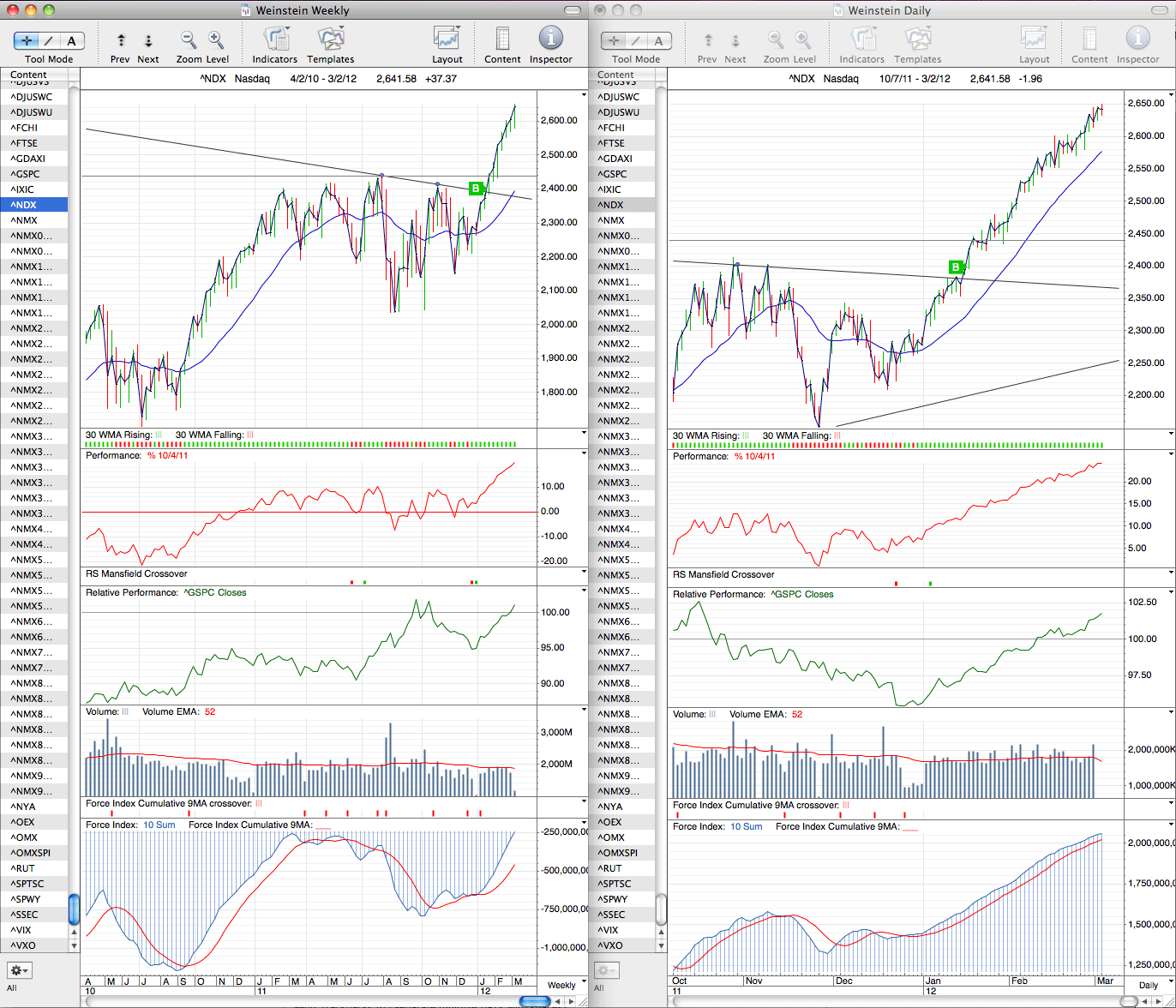Select crosshair tool mode in Weinstein Weekly
1176x1008 pixels.
pos(27,40)
